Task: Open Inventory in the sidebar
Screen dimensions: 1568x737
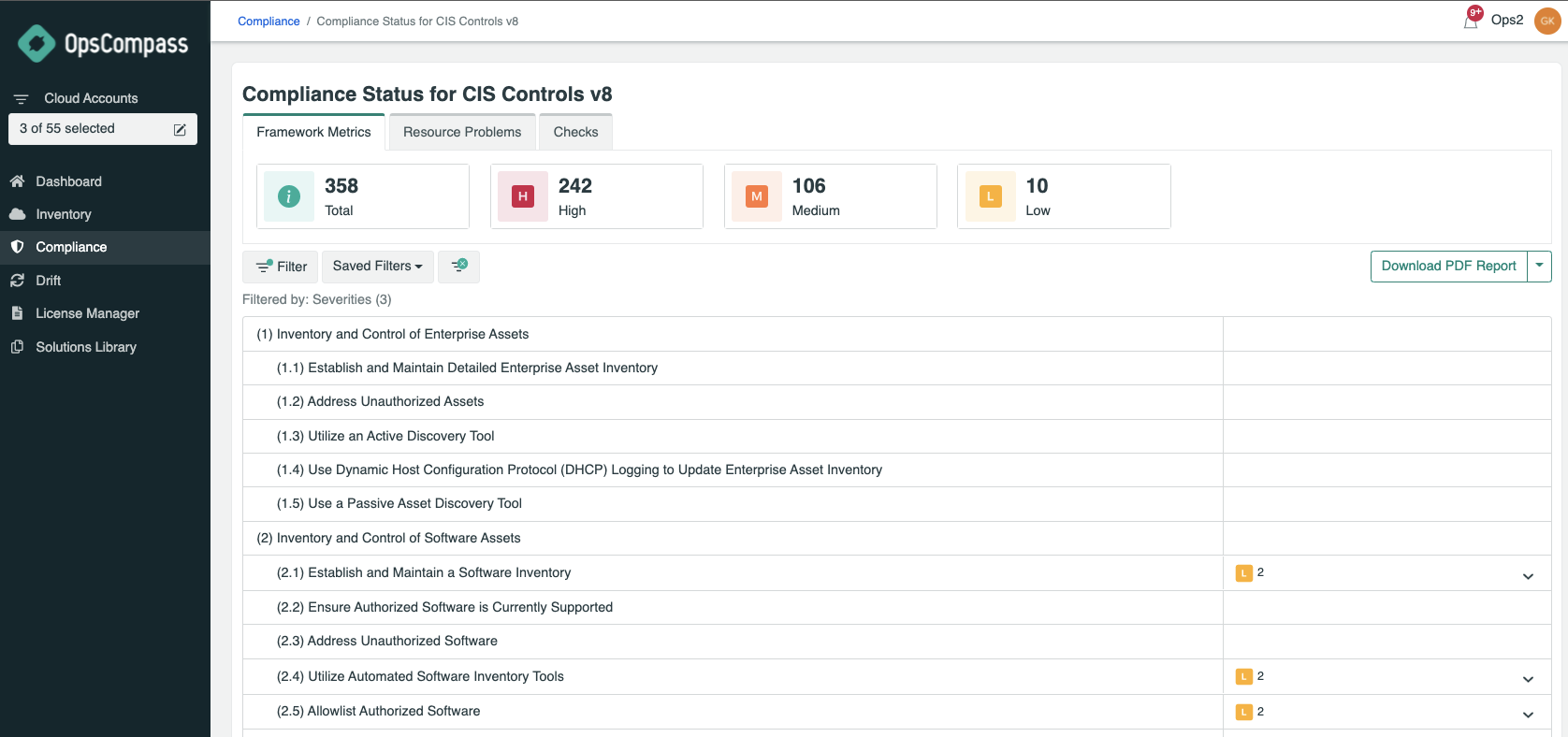Action: pos(105,214)
